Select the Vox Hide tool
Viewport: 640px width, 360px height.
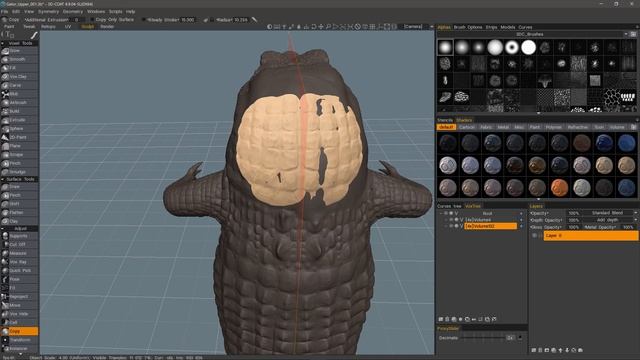[x=20, y=313]
